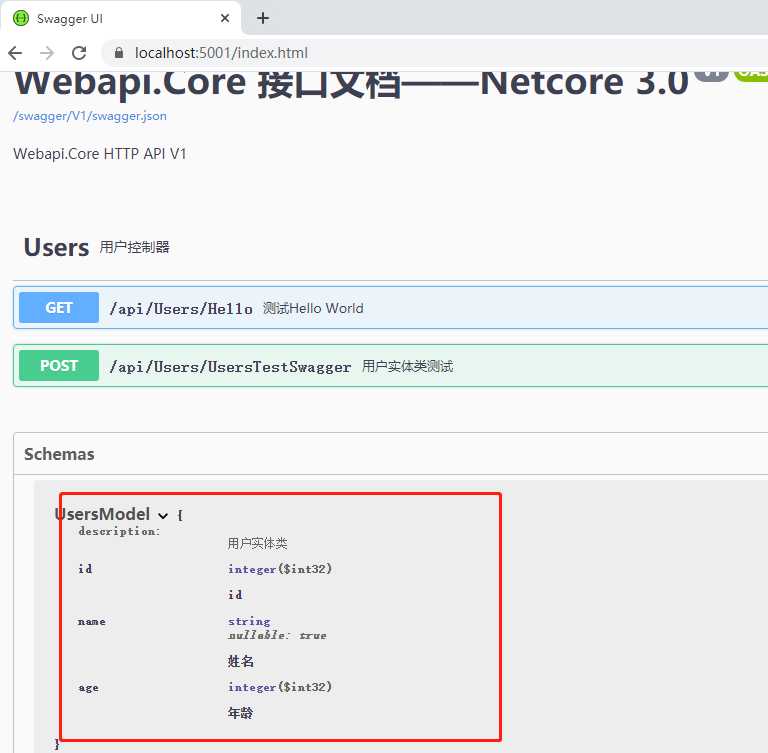Click the 测试Hello World summary text
The height and width of the screenshot is (753, 768).
click(313, 308)
